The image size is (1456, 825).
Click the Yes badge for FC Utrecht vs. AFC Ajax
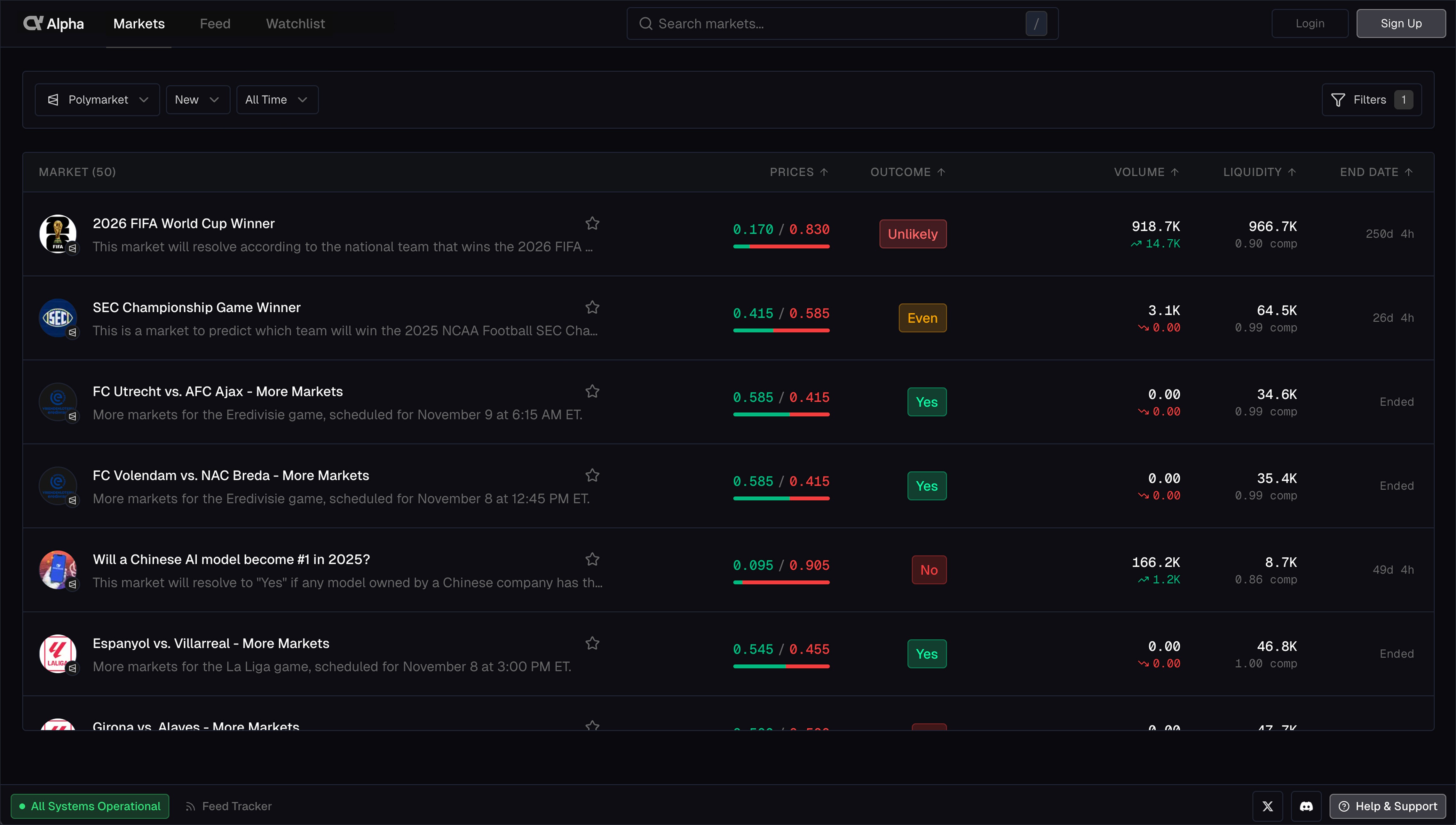[927, 402]
